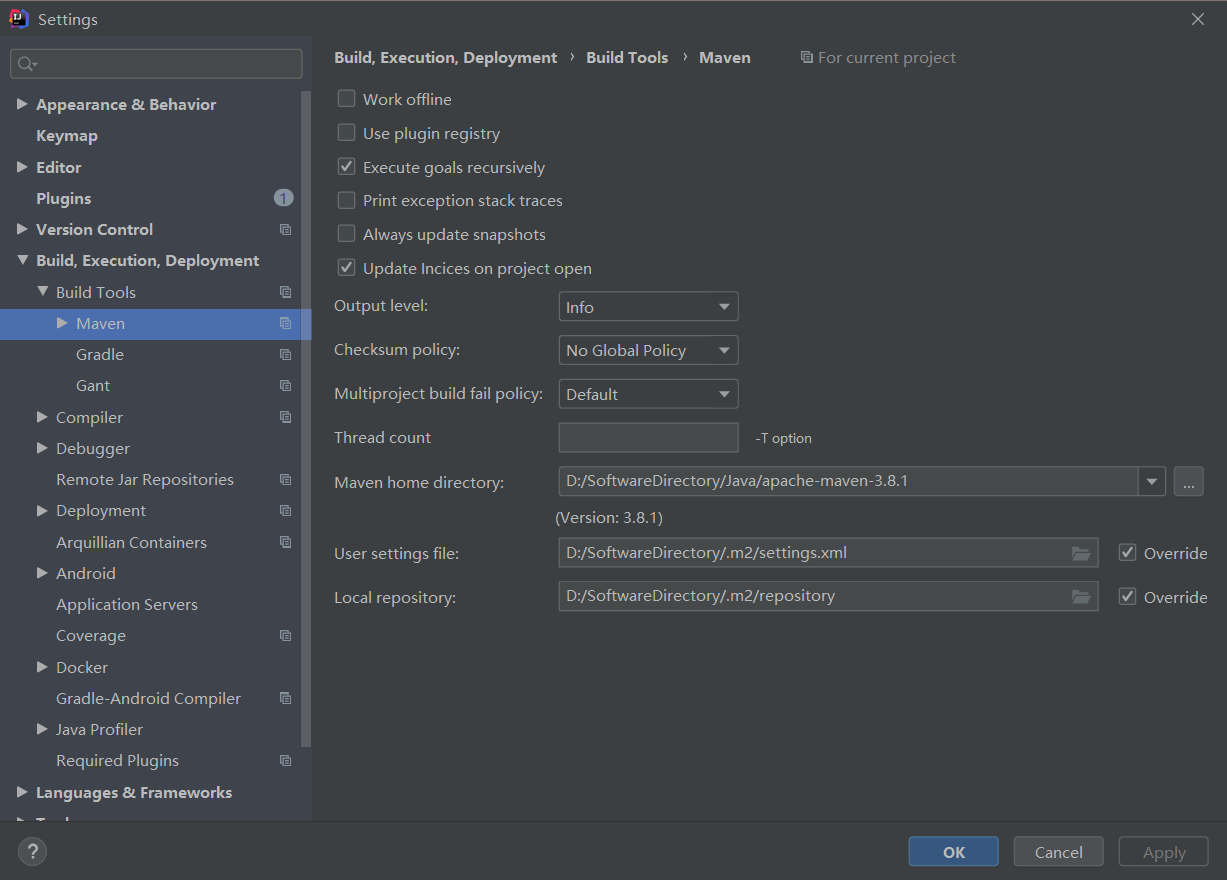Click project-level icon beside Remote Jar Repositories
1227x880 pixels.
pos(286,480)
